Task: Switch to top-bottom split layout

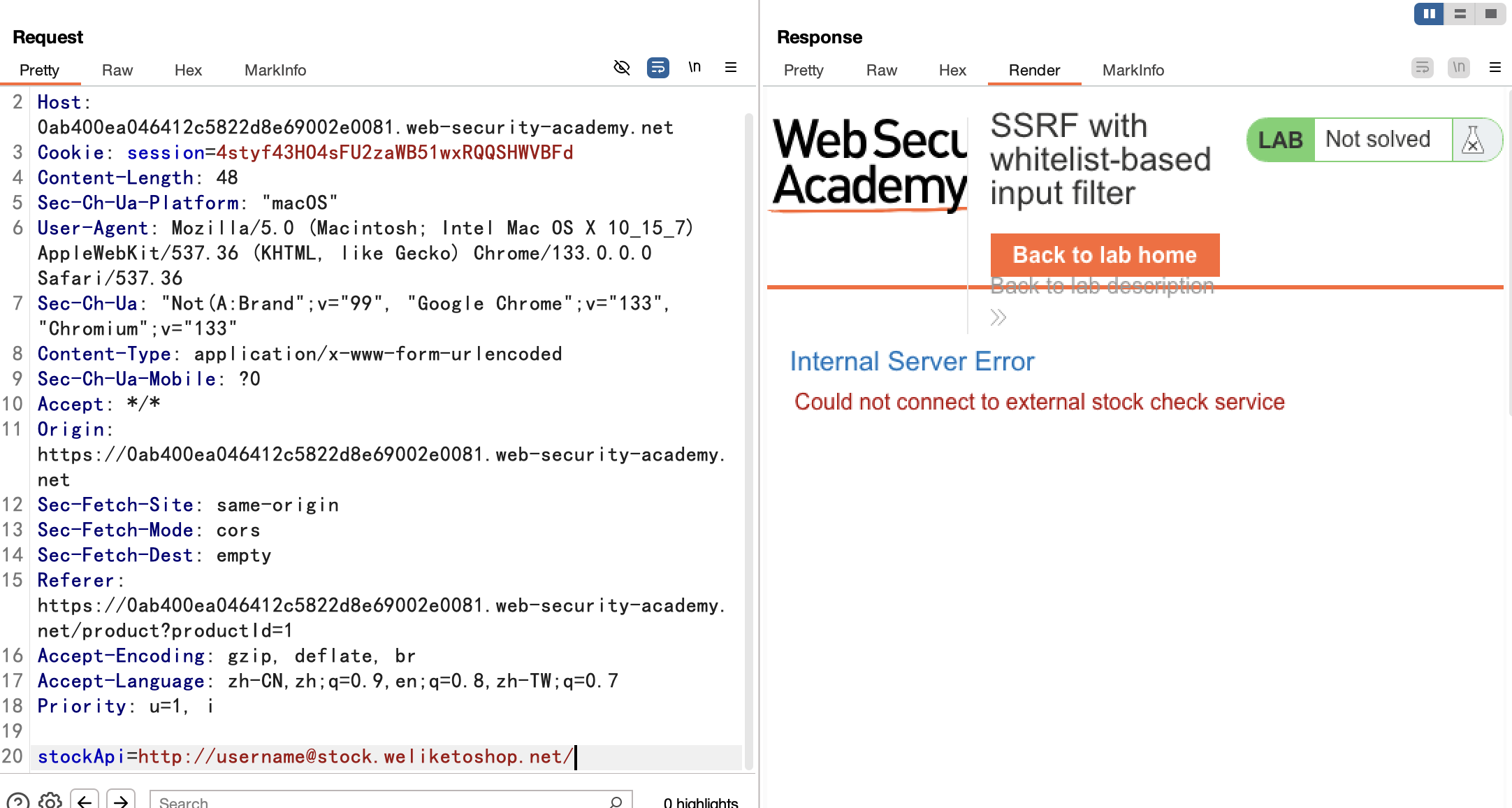Action: coord(1460,14)
